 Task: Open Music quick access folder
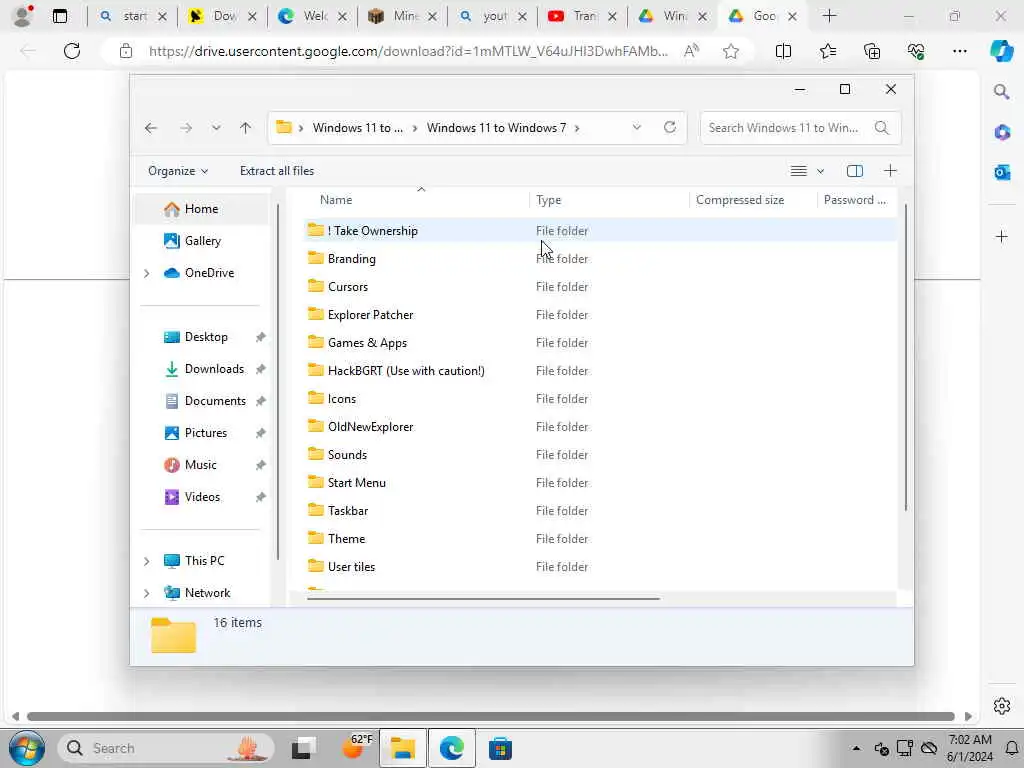click(202, 465)
